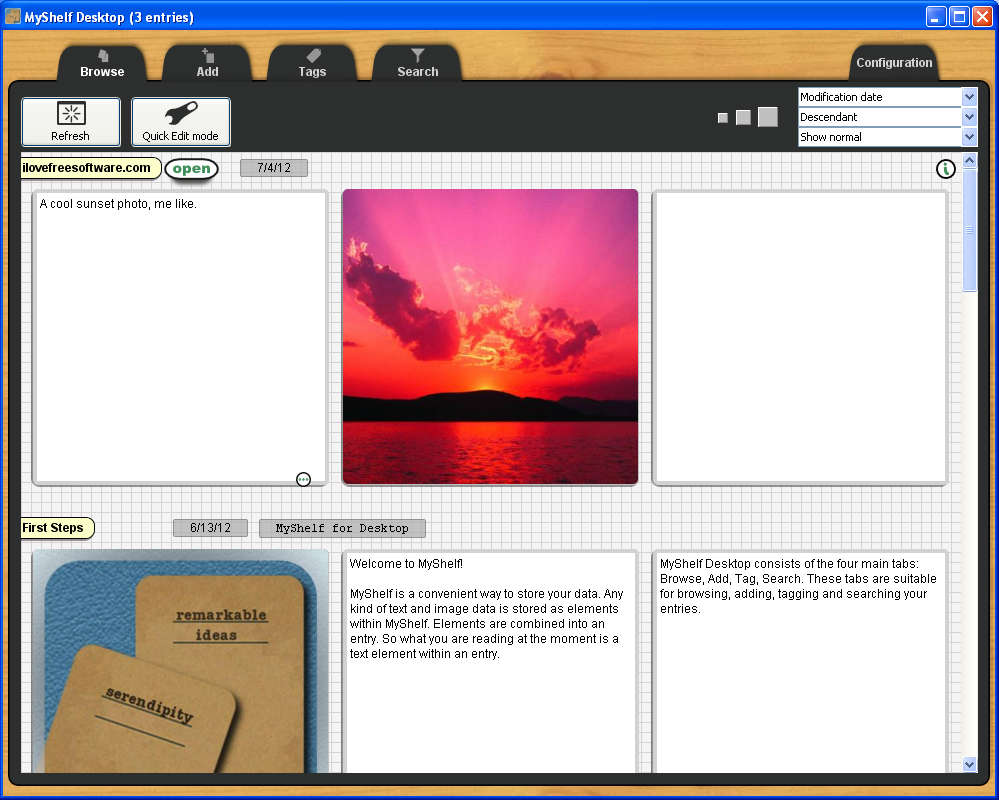Viewport: 999px width, 800px height.
Task: Open the Configuration tab
Action: coord(894,63)
